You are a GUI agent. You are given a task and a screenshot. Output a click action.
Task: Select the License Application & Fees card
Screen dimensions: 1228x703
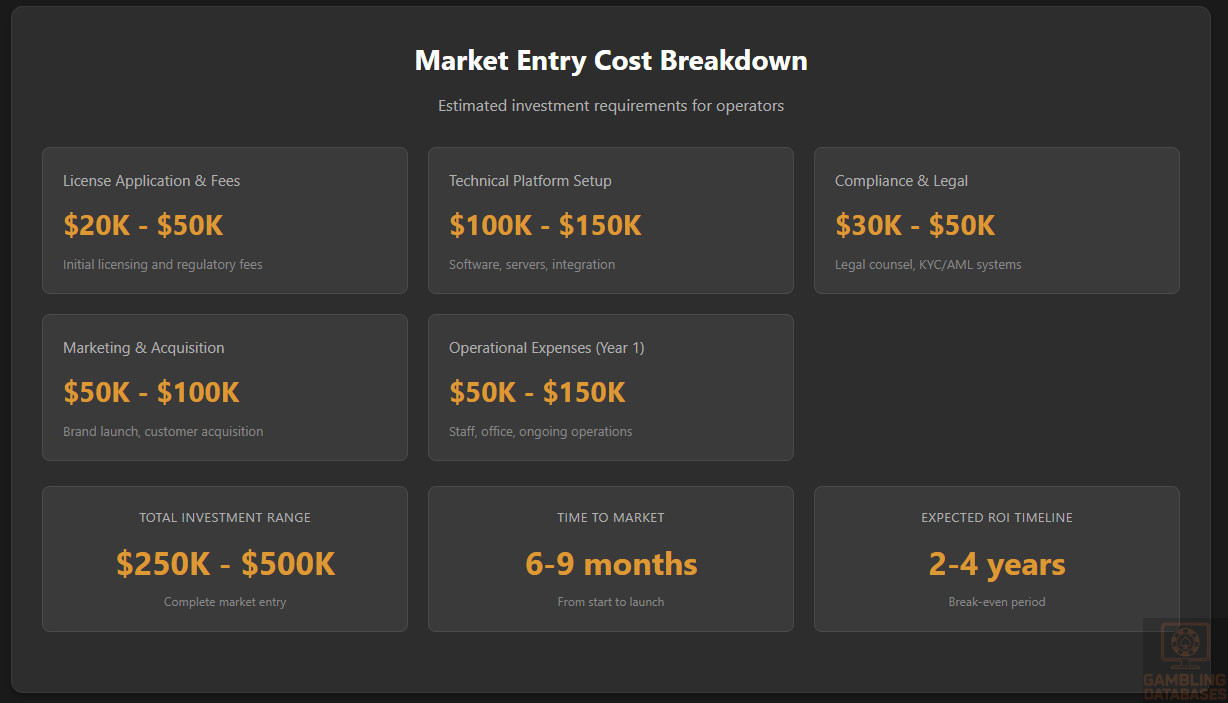click(x=224, y=220)
